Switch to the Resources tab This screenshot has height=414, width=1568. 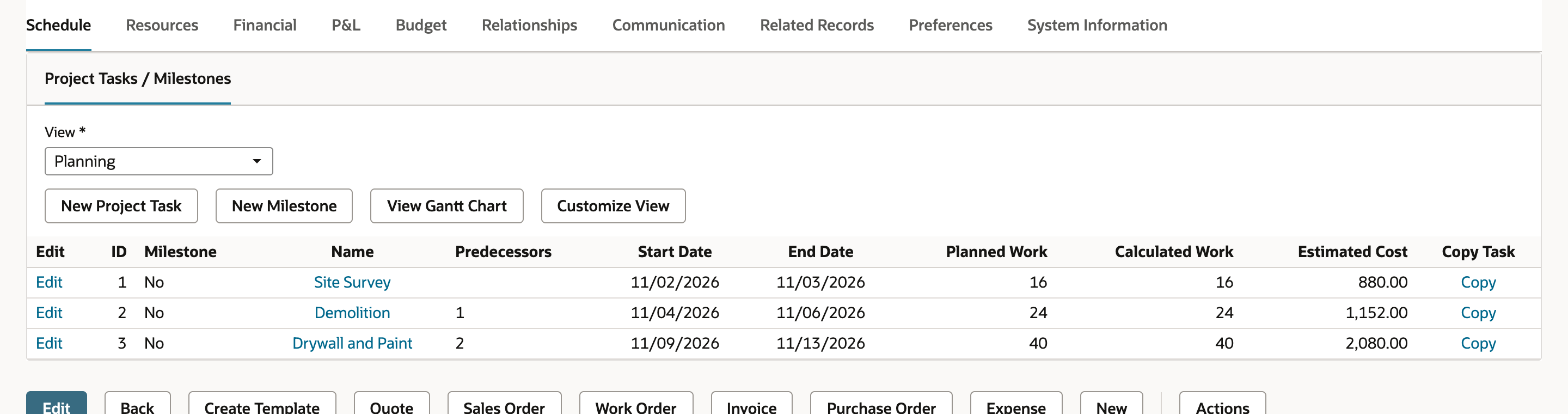(162, 25)
